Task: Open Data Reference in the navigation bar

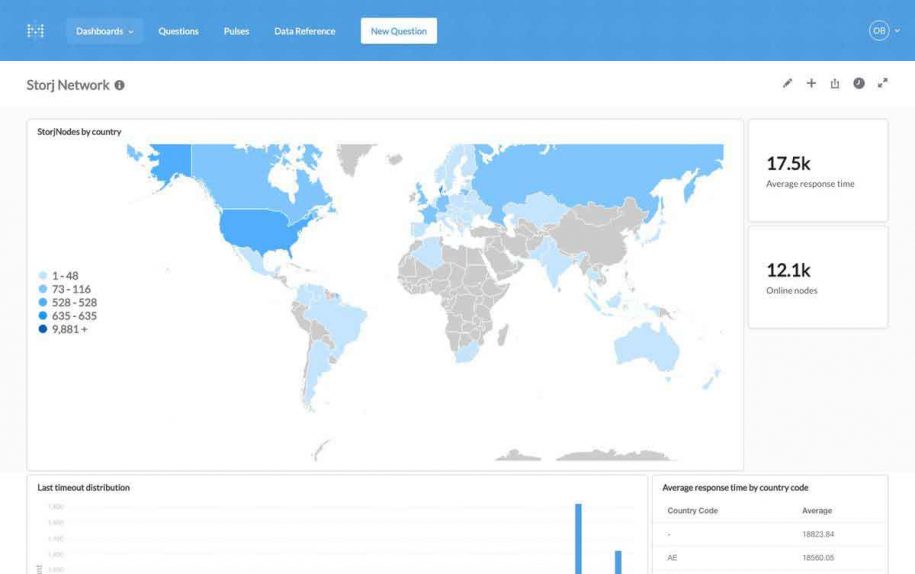Action: click(305, 31)
